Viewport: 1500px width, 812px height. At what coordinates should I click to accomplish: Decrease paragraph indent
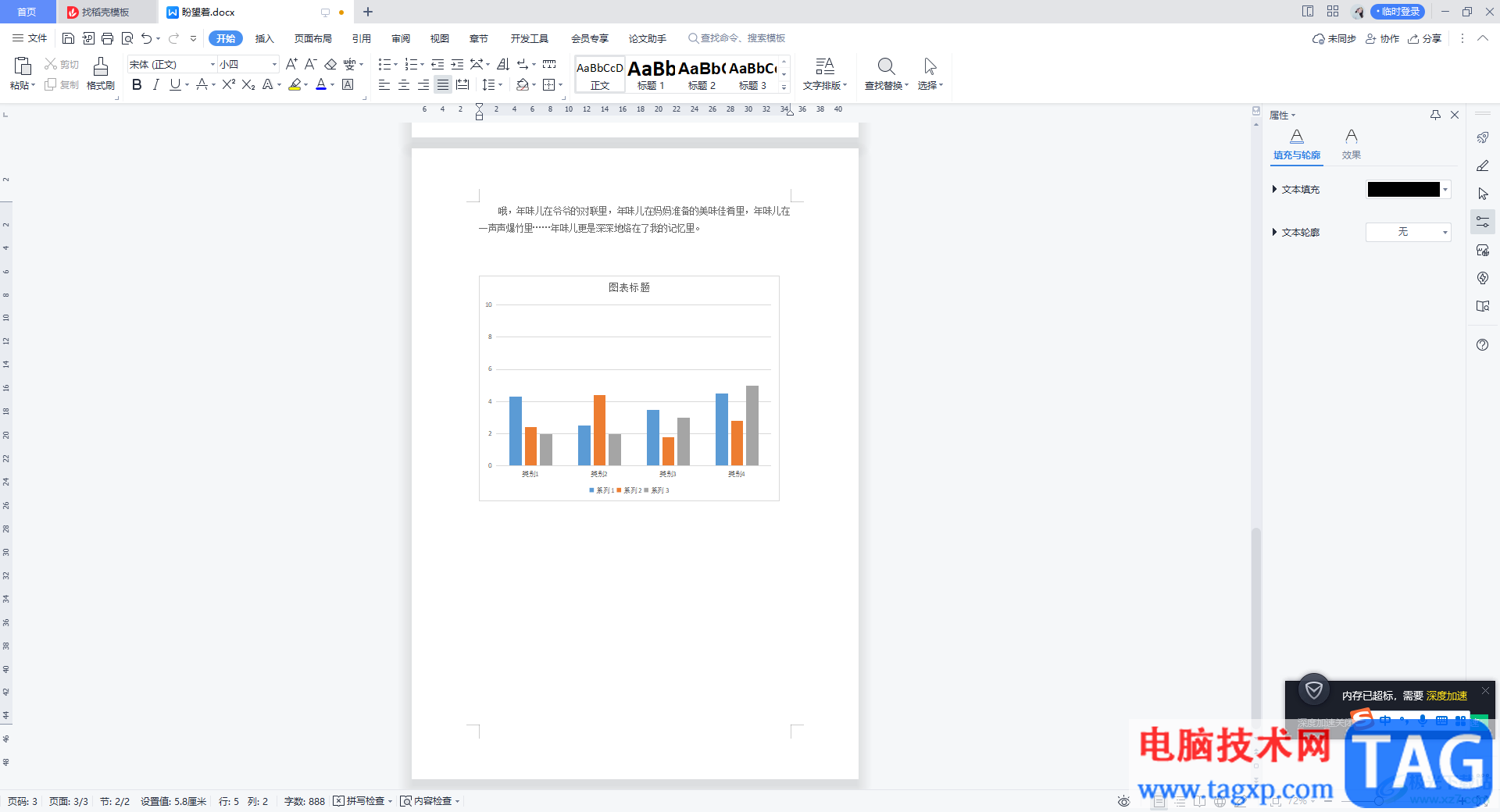(437, 64)
